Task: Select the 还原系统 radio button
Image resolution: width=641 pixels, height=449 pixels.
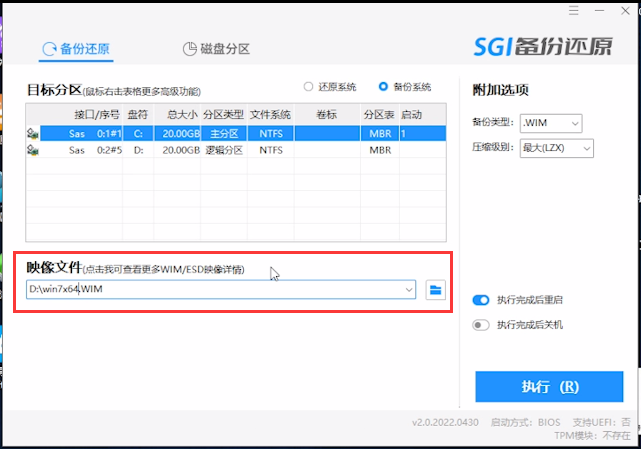Action: click(308, 87)
